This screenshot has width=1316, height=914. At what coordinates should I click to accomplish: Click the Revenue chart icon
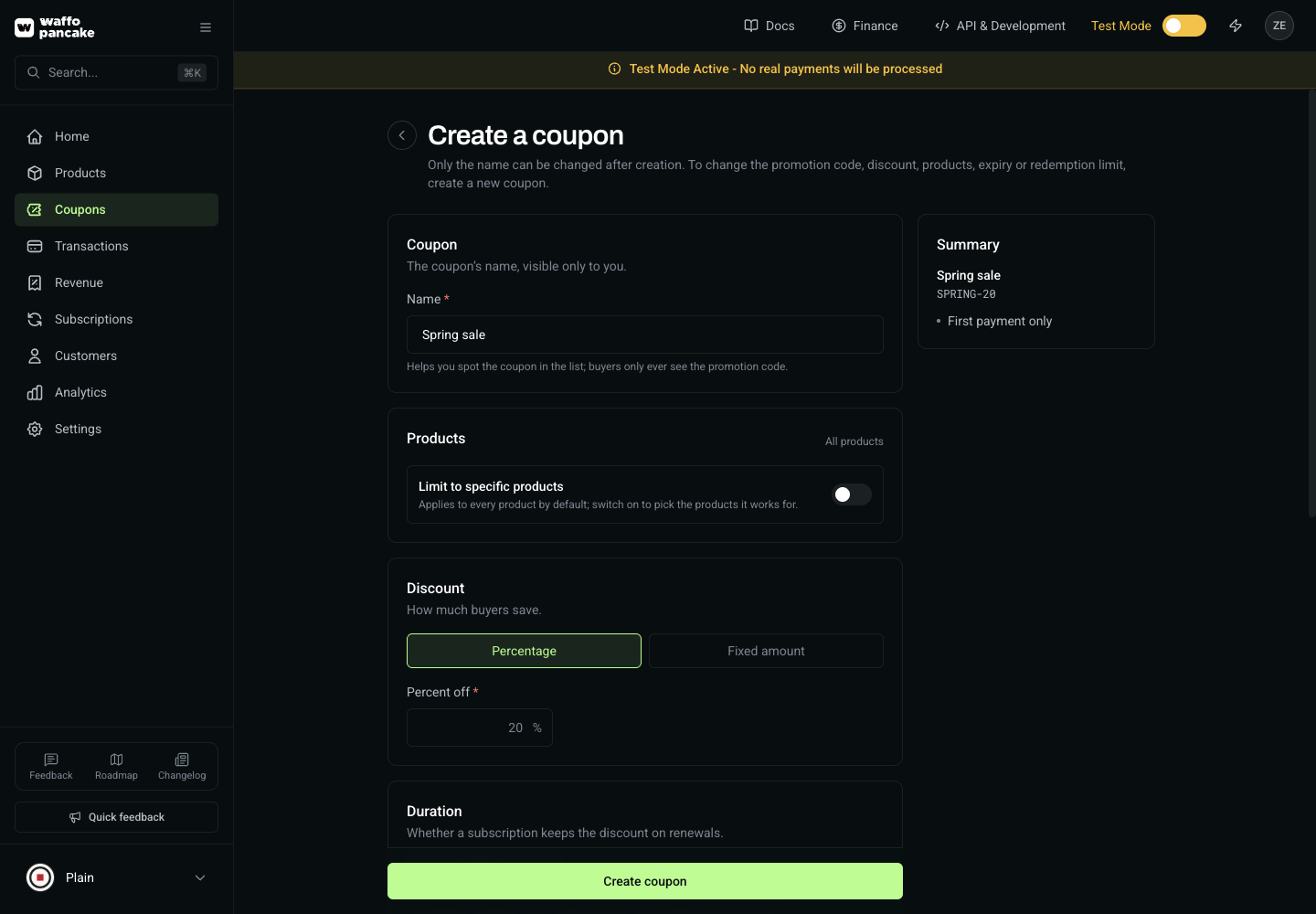[x=35, y=282]
